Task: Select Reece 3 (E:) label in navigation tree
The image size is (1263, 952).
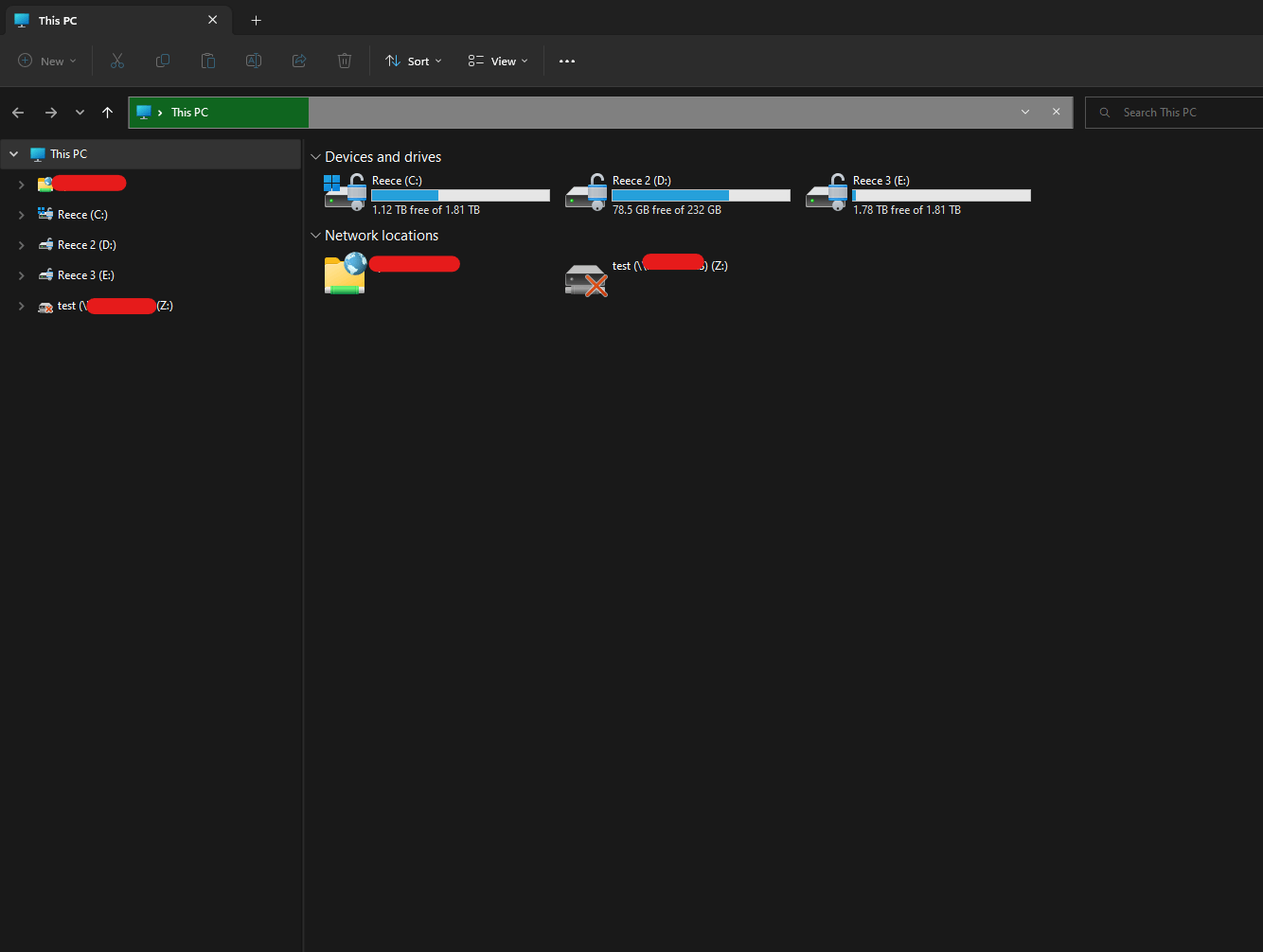Action: tap(85, 275)
